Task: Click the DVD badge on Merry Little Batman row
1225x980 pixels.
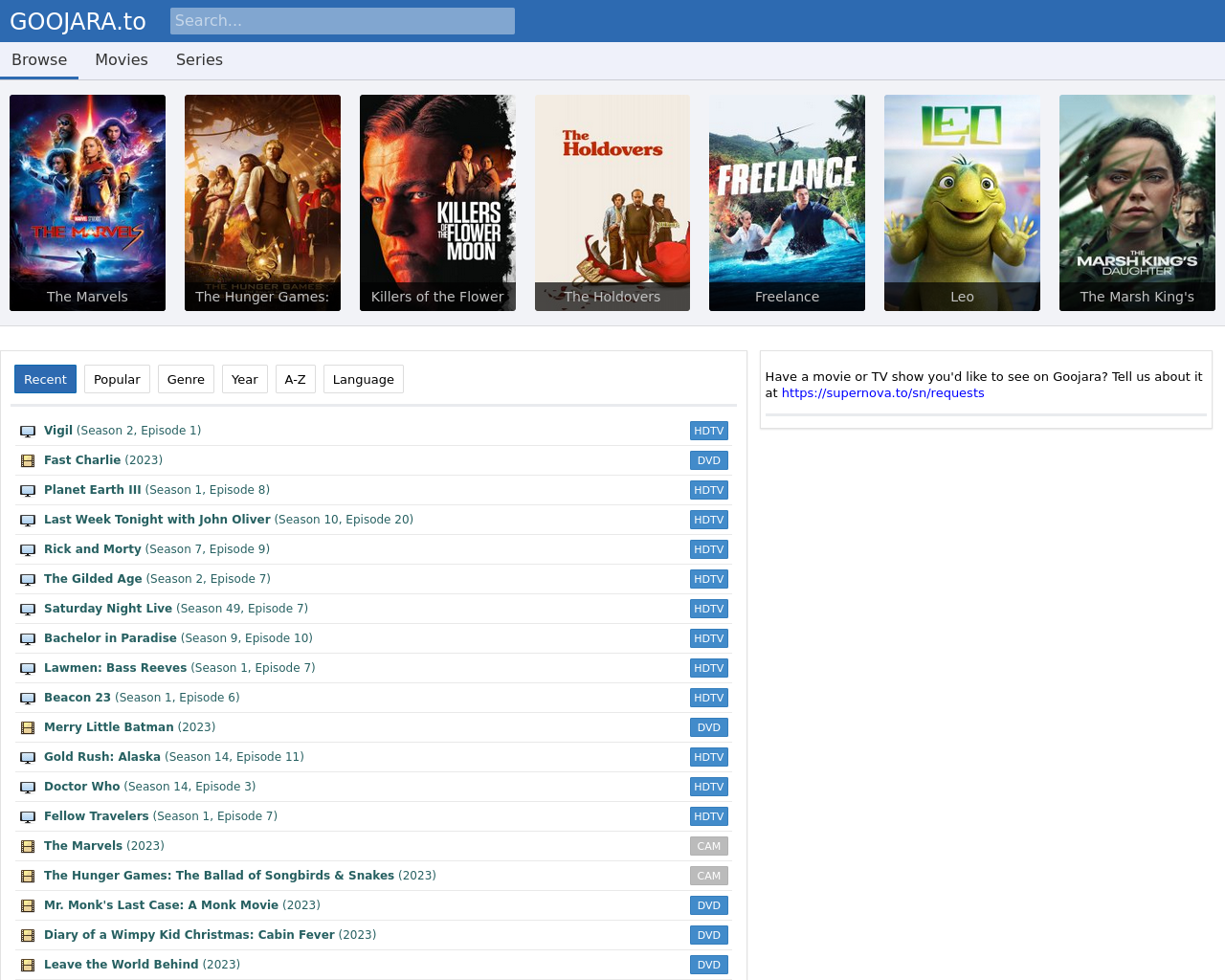Action: coord(709,727)
